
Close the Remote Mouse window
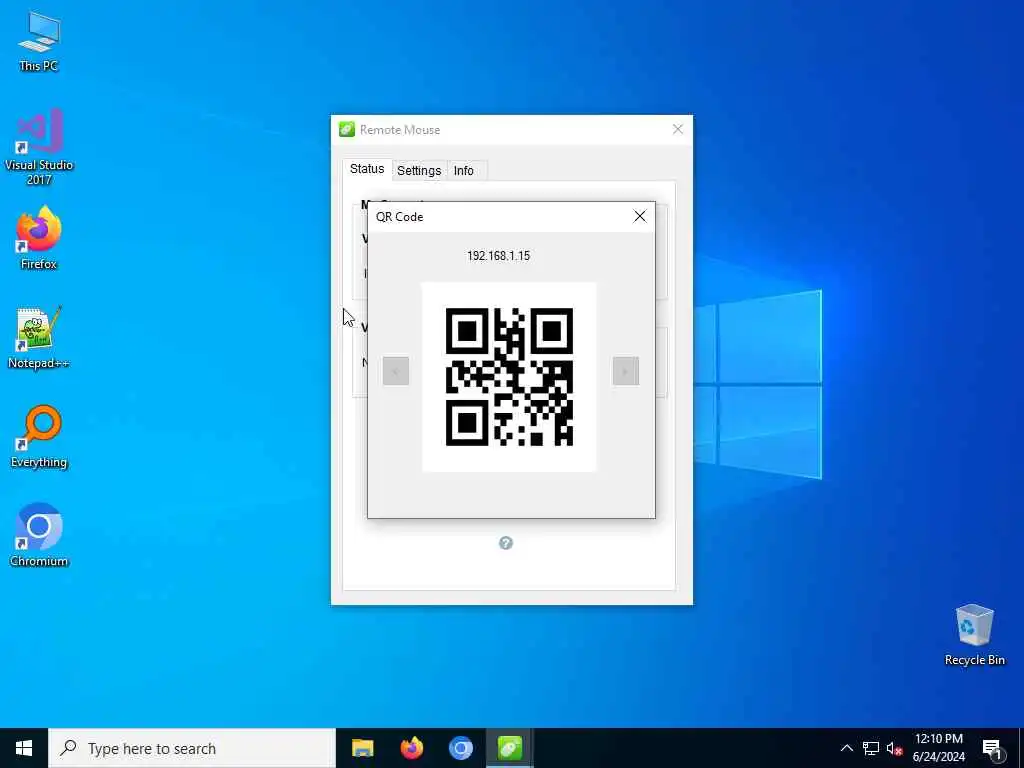click(x=677, y=129)
